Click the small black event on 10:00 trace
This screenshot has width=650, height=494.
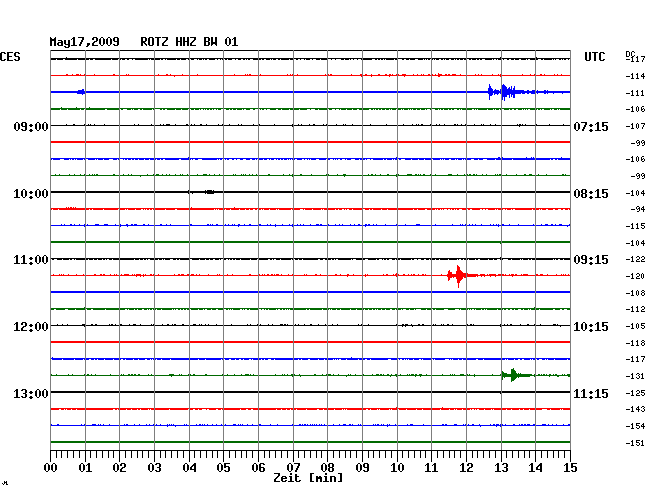210,192
